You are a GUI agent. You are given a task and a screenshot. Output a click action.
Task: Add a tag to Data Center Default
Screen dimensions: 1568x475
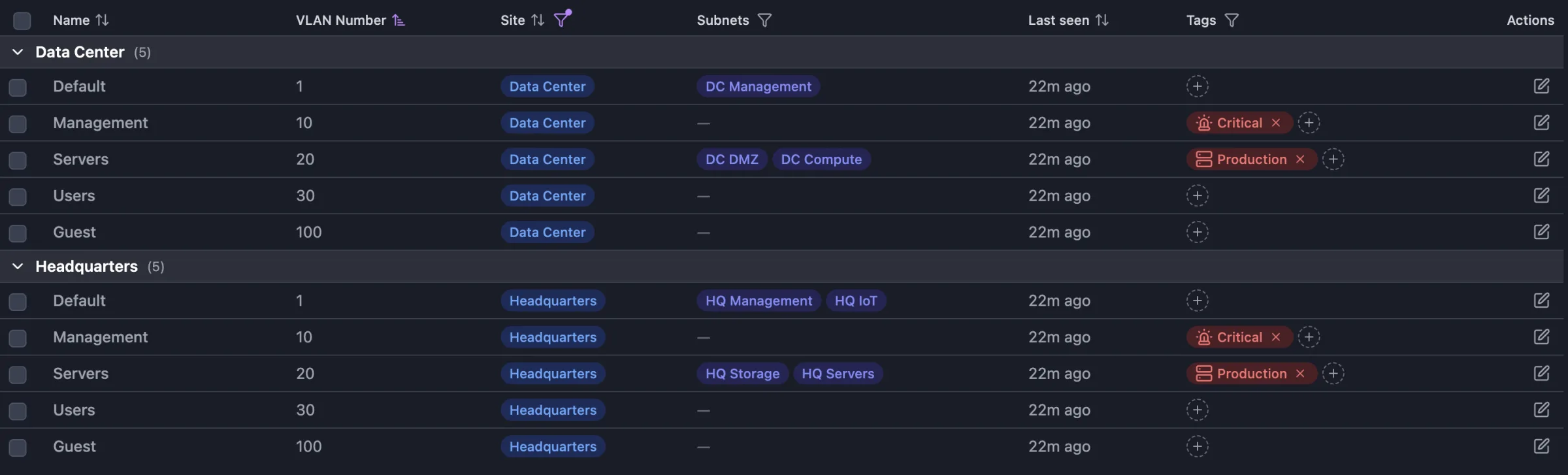coord(1198,86)
